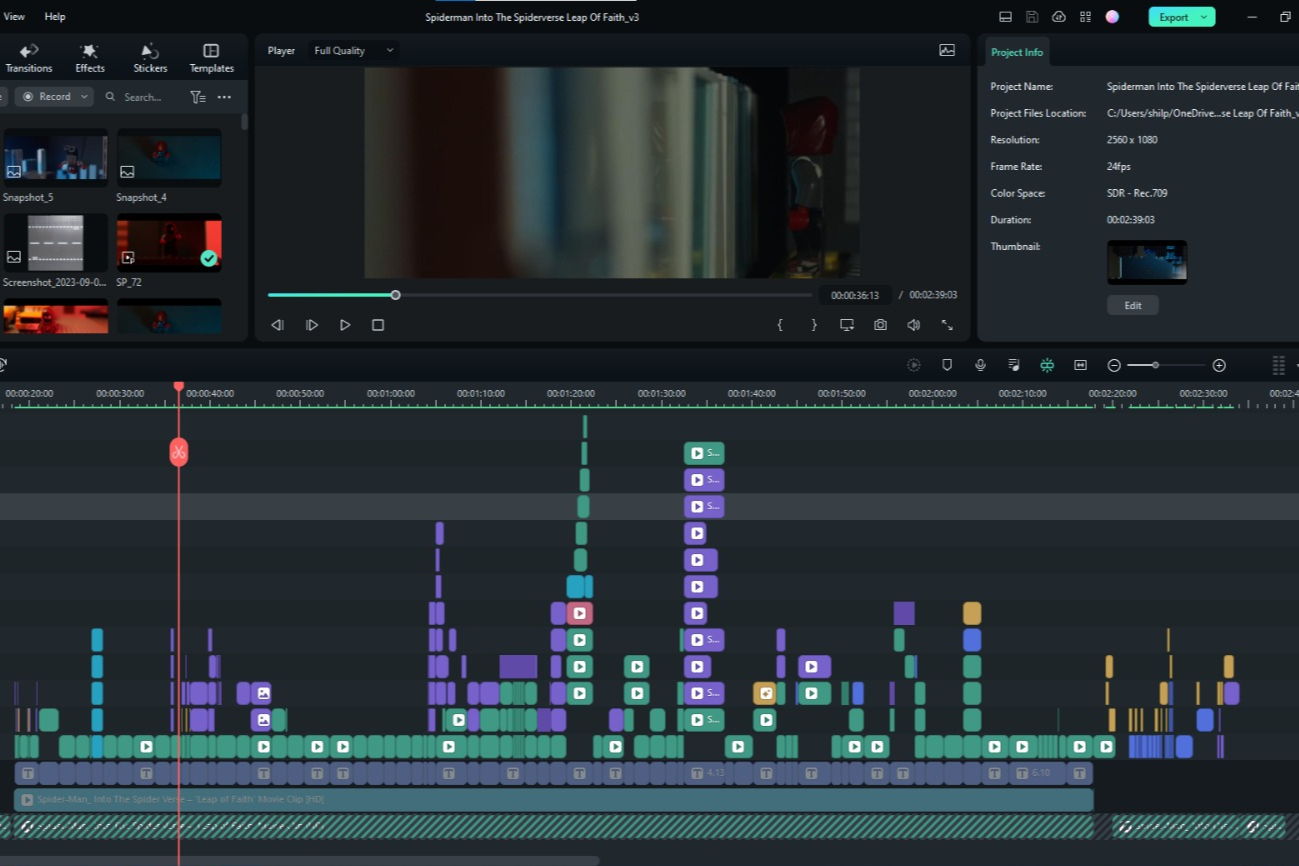Open the media filter icon
This screenshot has height=866, width=1299.
(197, 97)
